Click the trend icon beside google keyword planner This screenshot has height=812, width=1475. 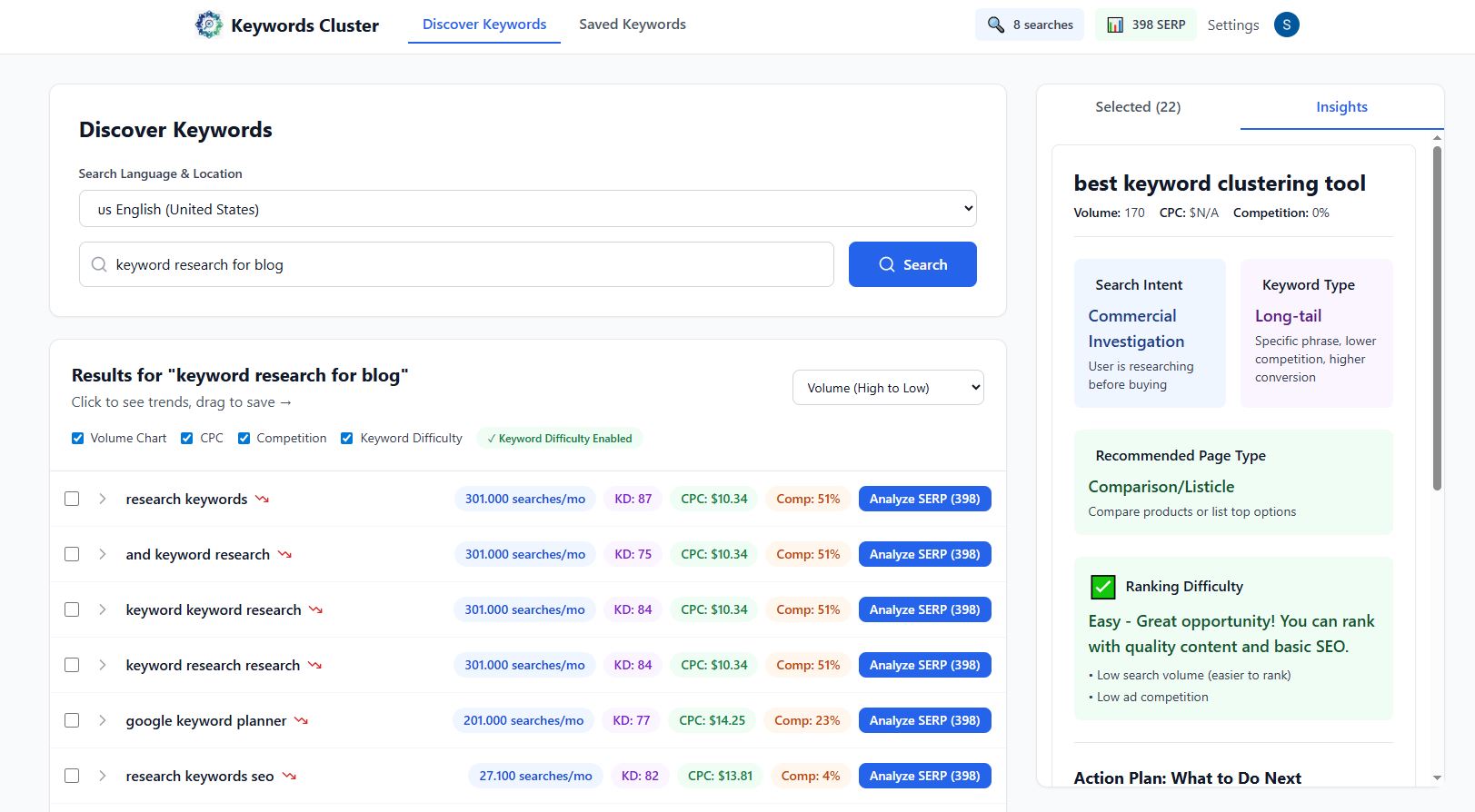[302, 720]
